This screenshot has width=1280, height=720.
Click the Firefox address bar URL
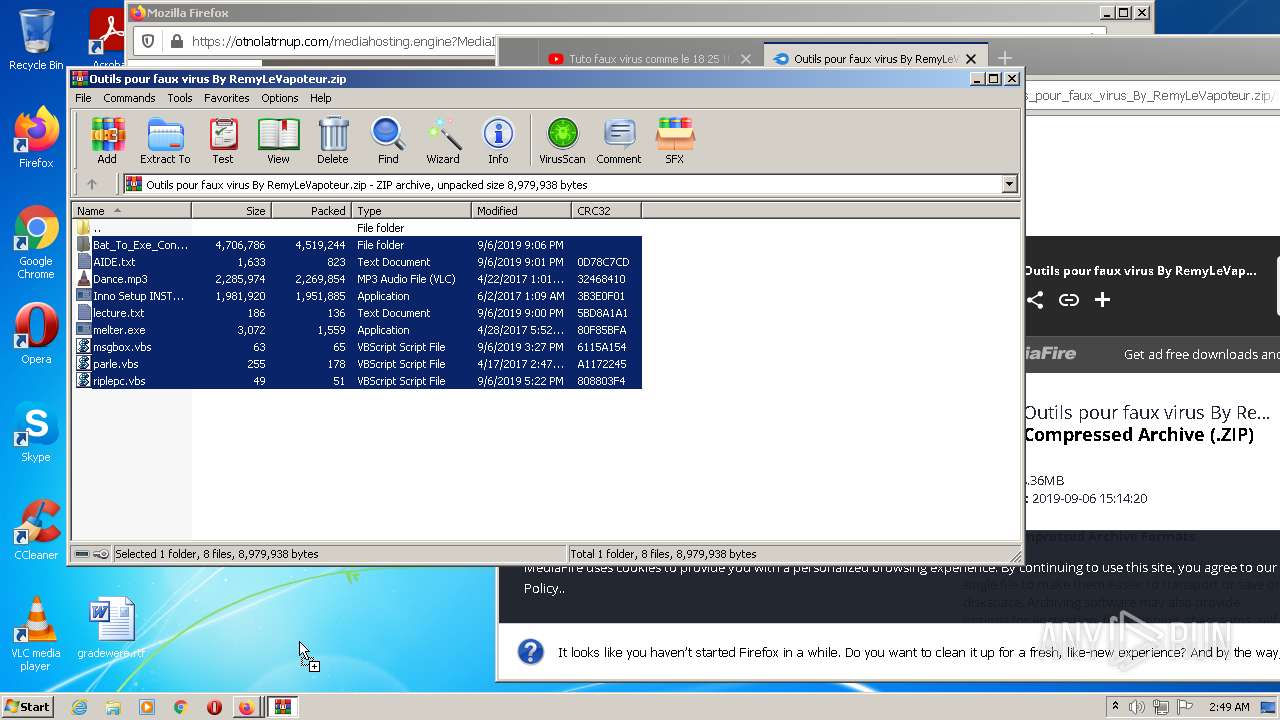pos(344,41)
